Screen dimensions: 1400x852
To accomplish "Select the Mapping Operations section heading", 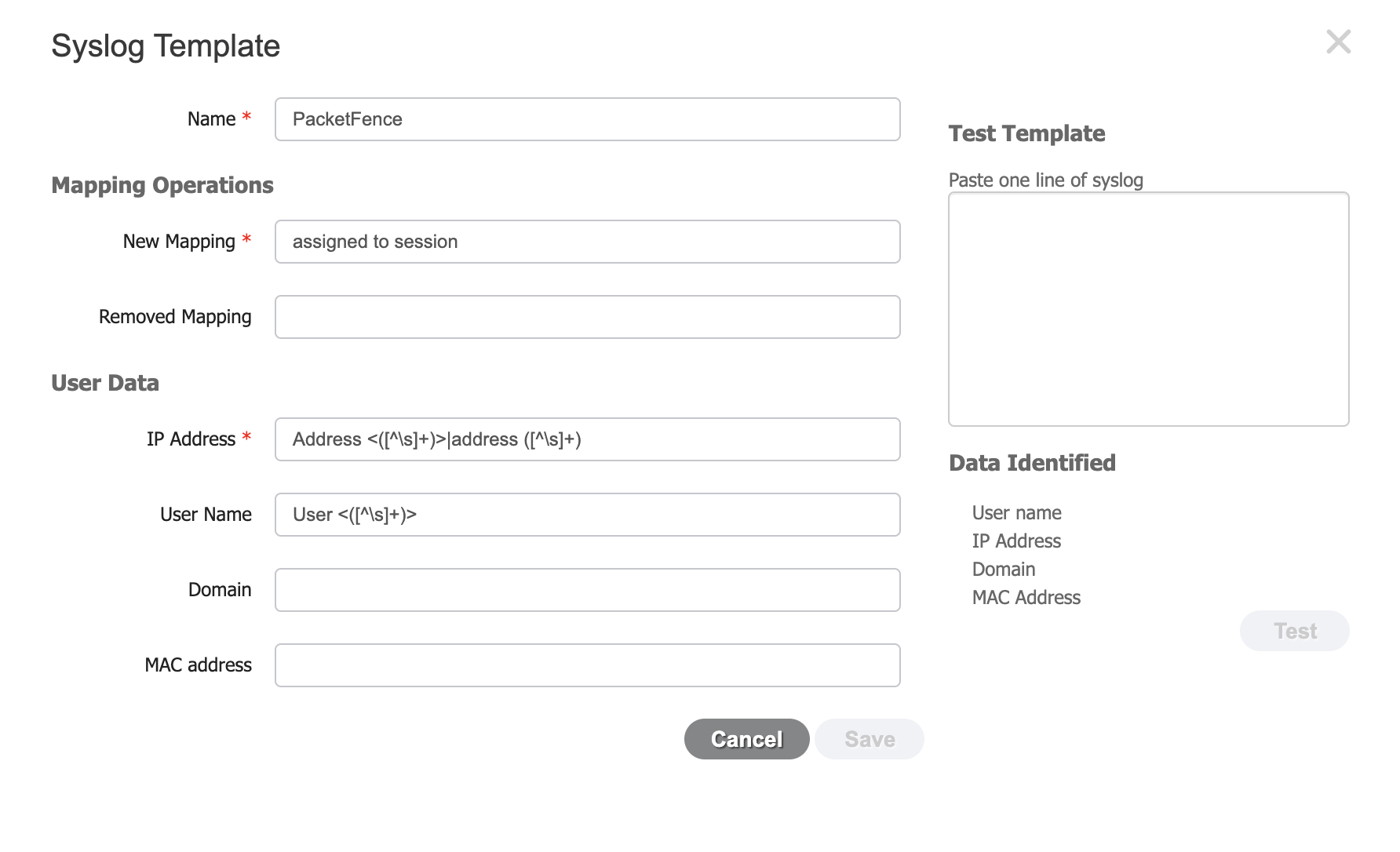I will [162, 185].
